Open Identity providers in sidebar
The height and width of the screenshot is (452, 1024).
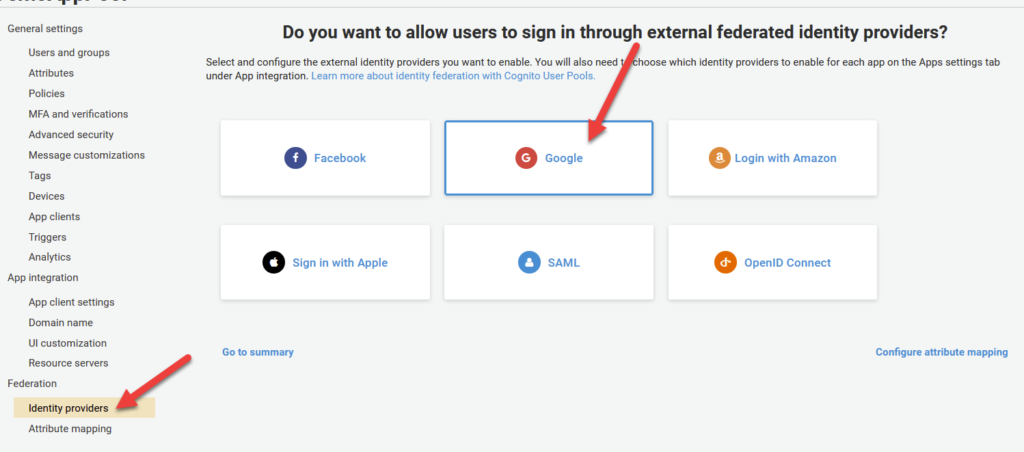point(68,408)
